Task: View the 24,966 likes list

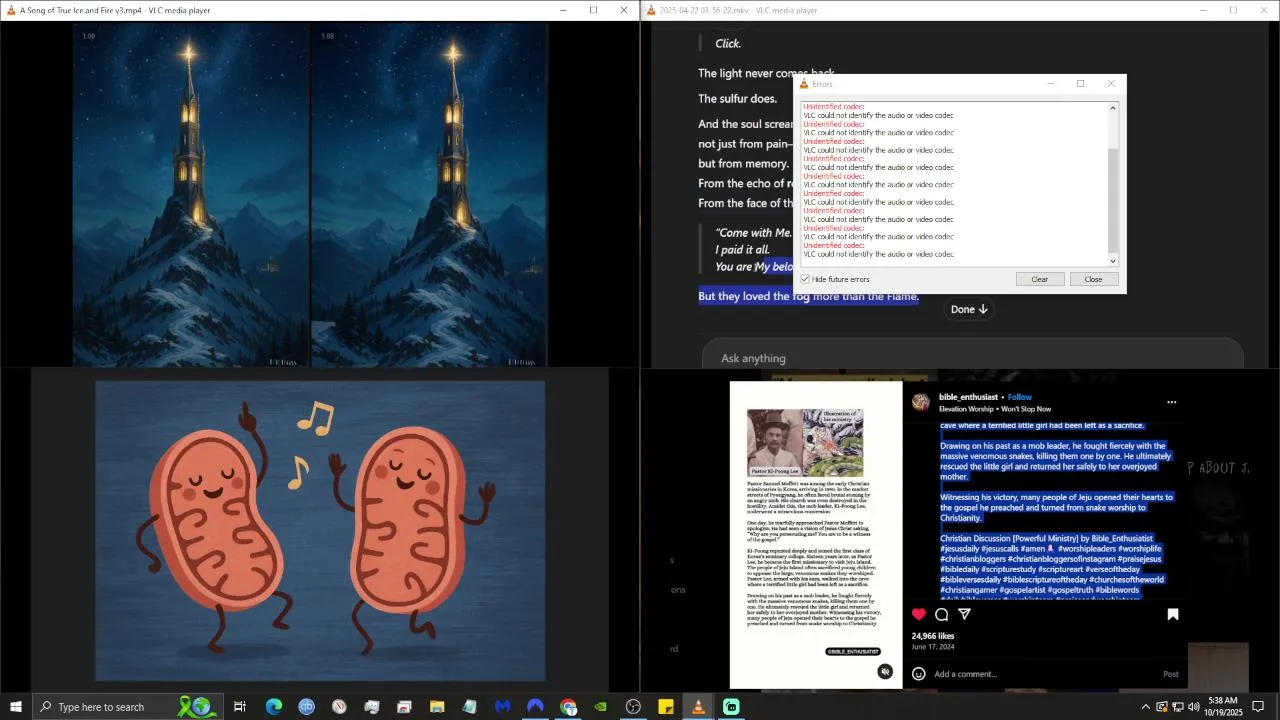Action: (x=933, y=636)
